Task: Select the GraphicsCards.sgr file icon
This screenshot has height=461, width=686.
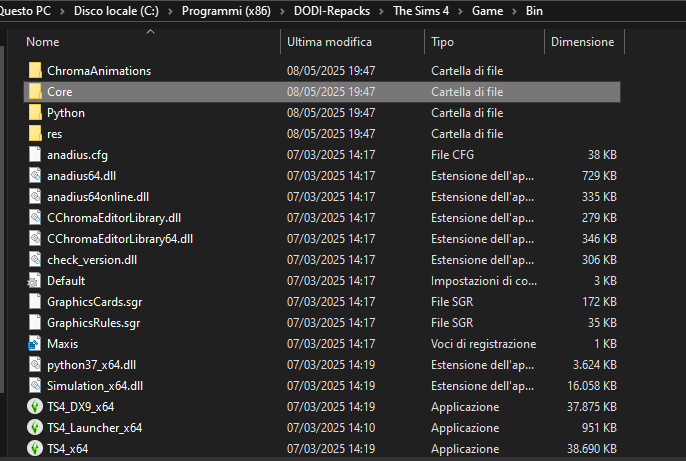Action: point(35,301)
